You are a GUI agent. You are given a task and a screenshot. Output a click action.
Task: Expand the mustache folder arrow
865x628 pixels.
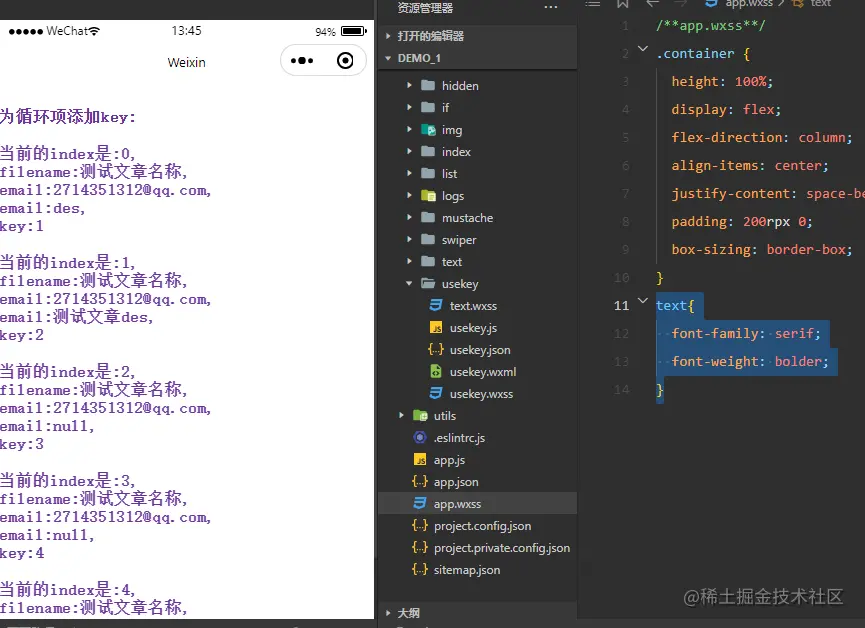(x=409, y=217)
